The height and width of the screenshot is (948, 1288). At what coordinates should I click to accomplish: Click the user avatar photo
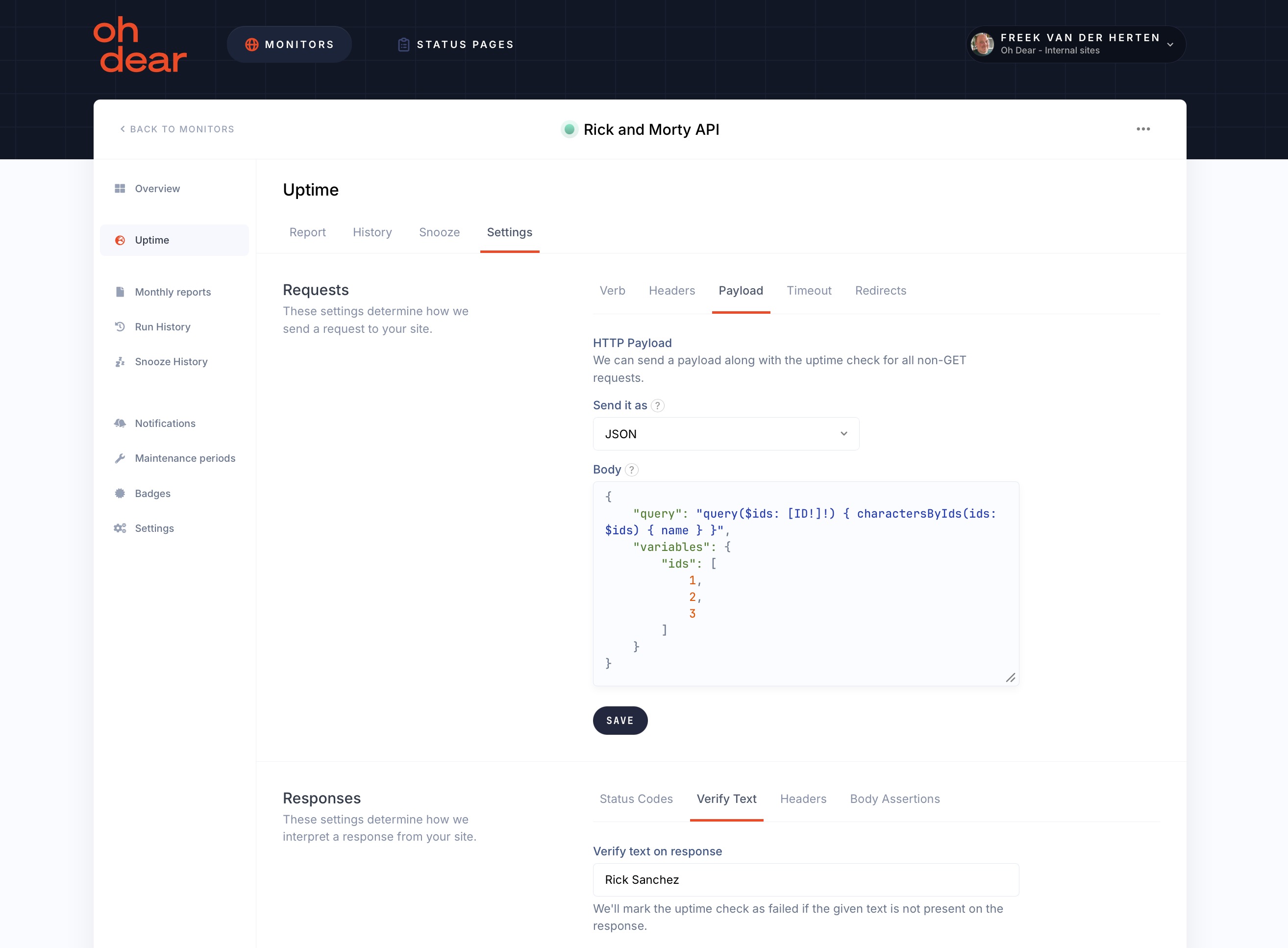[982, 44]
